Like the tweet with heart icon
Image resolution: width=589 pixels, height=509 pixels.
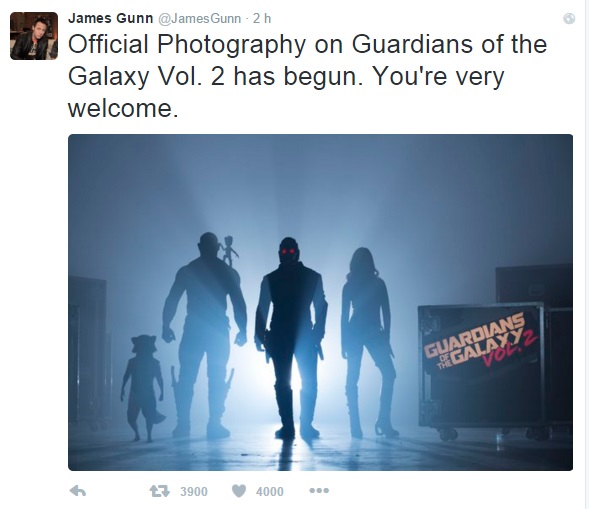(239, 491)
